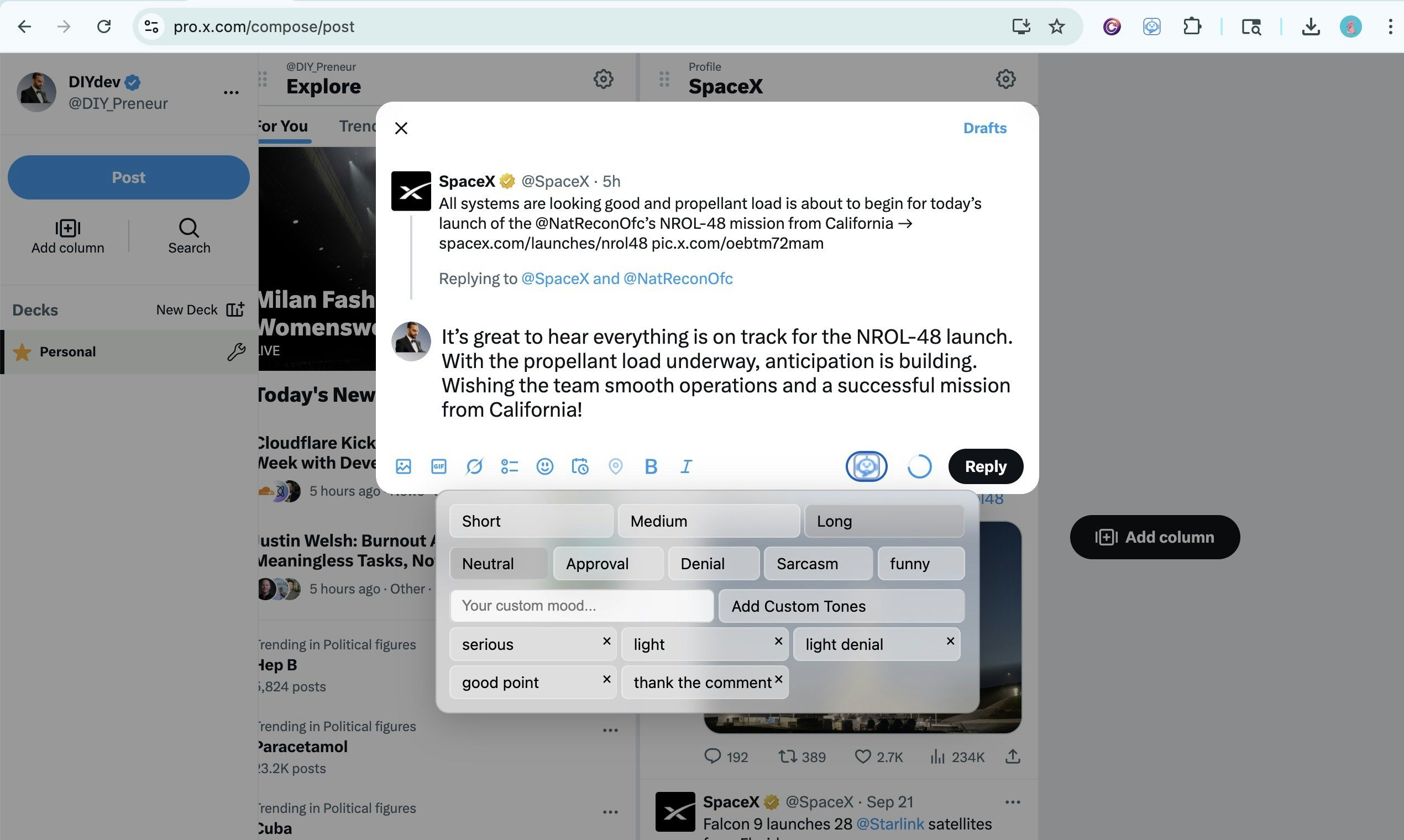Repost the SpaceX post with 389 reposts
This screenshot has width=1404, height=840.
tap(802, 757)
